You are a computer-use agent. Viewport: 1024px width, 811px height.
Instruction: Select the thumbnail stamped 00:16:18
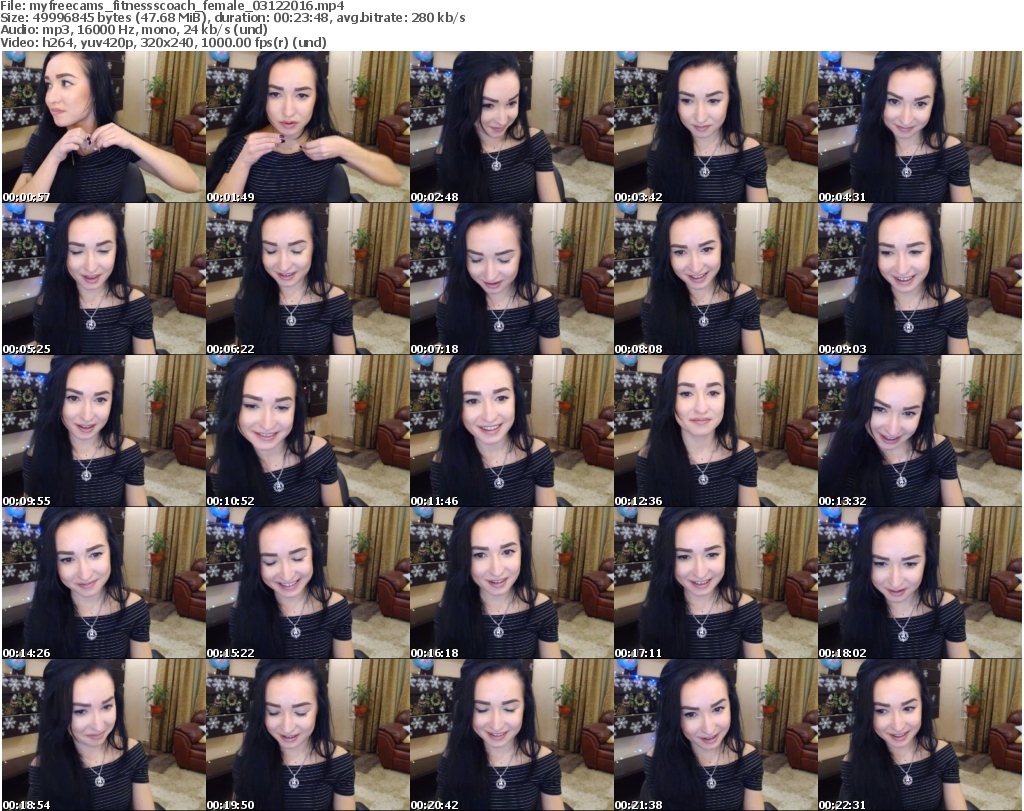(512, 583)
